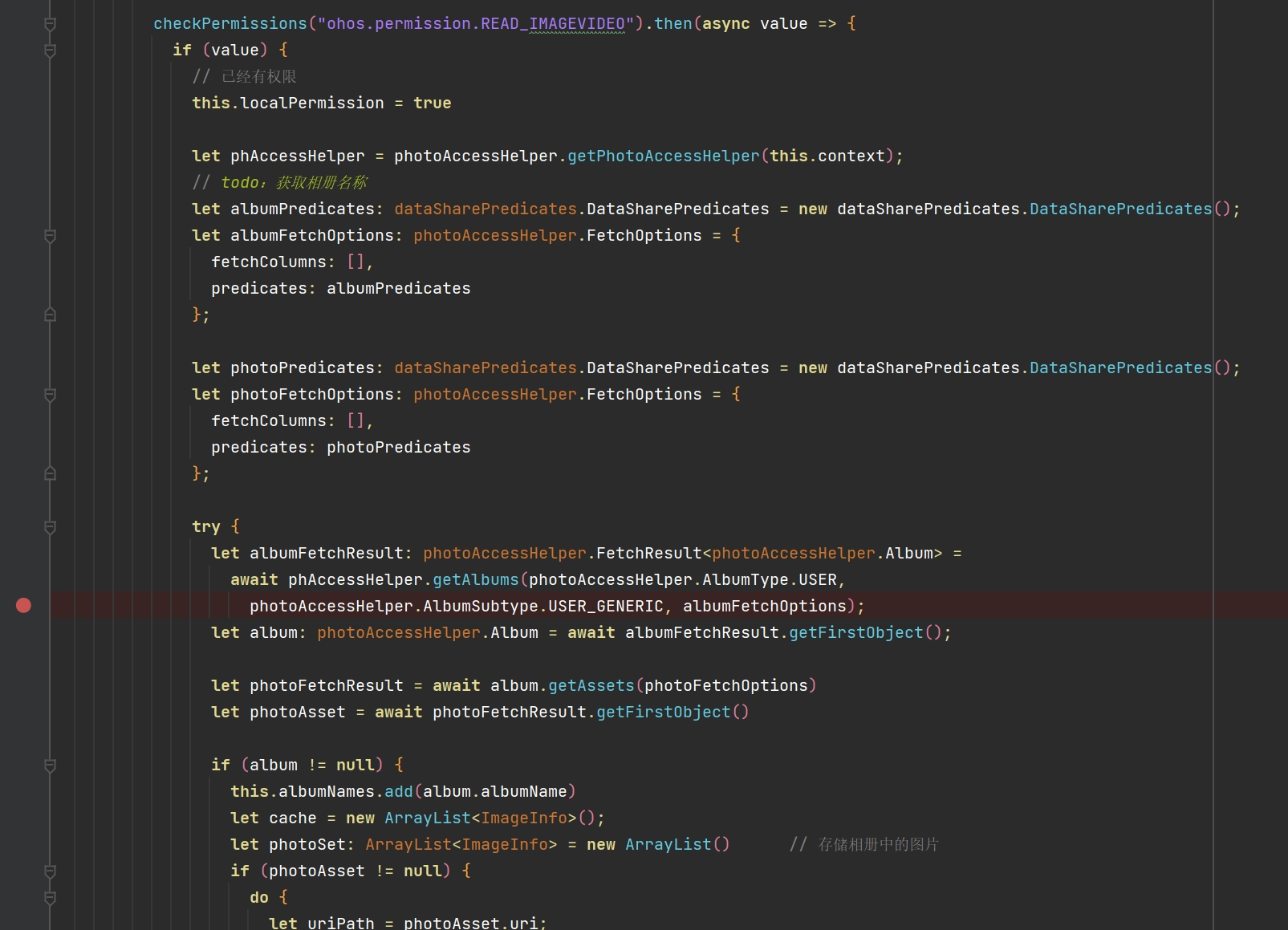Collapse the photoFetchOptions object literal
Viewport: 1288px width, 930px height.
pos(50,395)
